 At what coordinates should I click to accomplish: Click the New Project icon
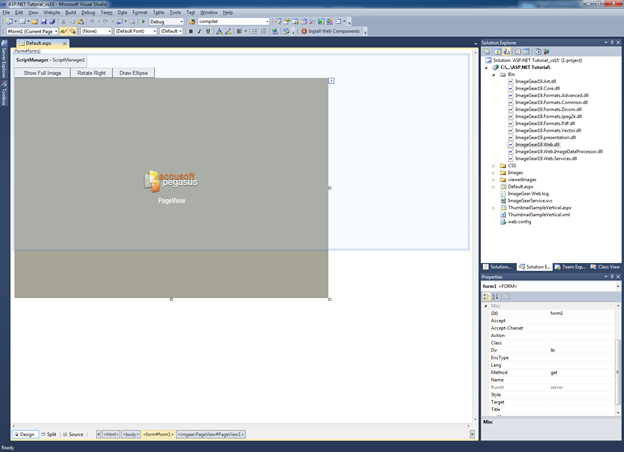point(9,21)
